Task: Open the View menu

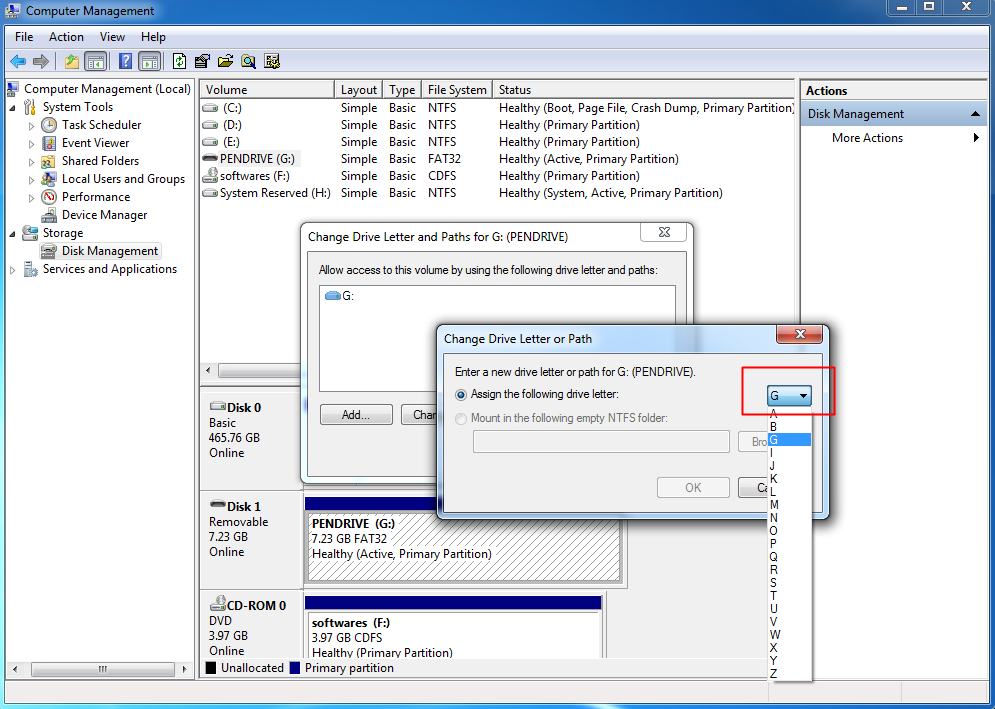Action: 112,37
